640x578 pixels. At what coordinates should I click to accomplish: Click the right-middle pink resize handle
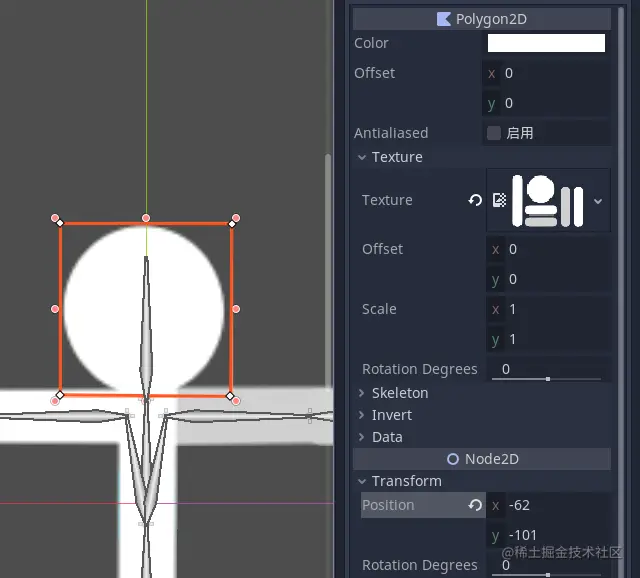[236, 309]
